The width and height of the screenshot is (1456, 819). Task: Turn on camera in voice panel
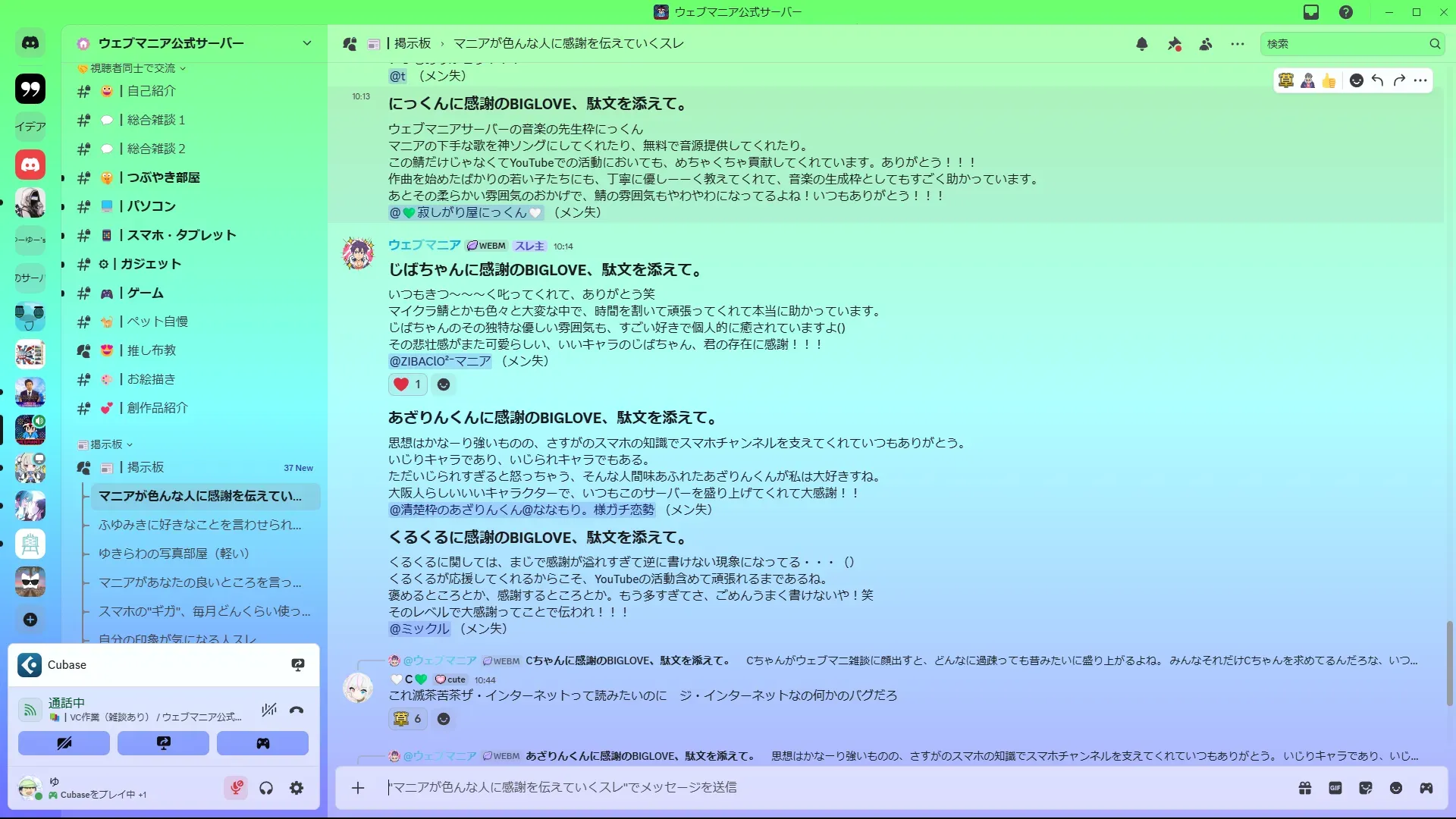tap(64, 743)
